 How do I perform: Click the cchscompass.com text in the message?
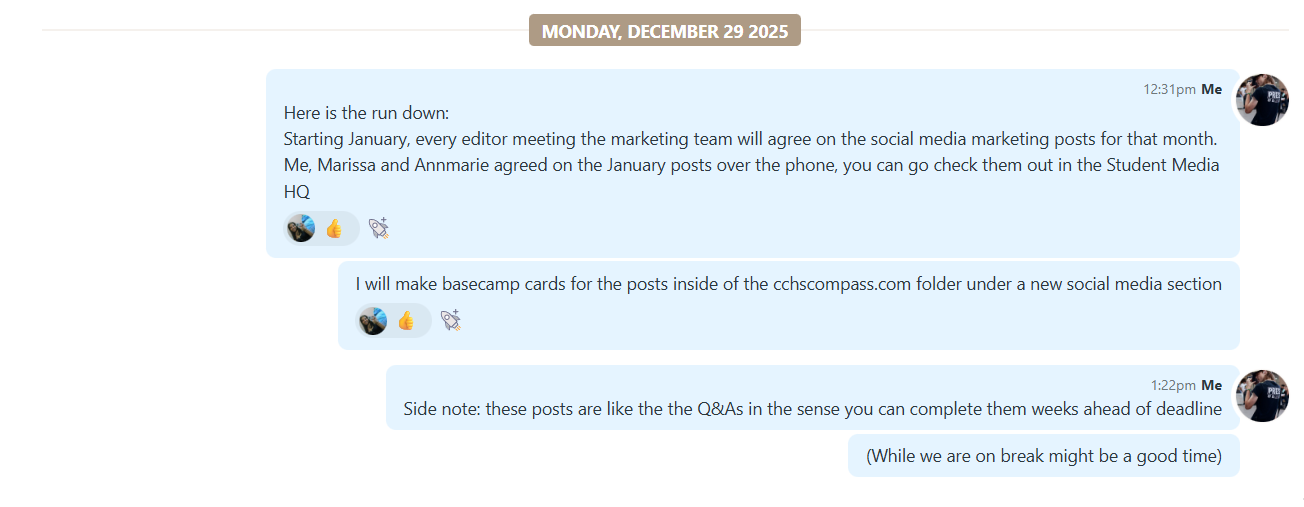point(841,284)
